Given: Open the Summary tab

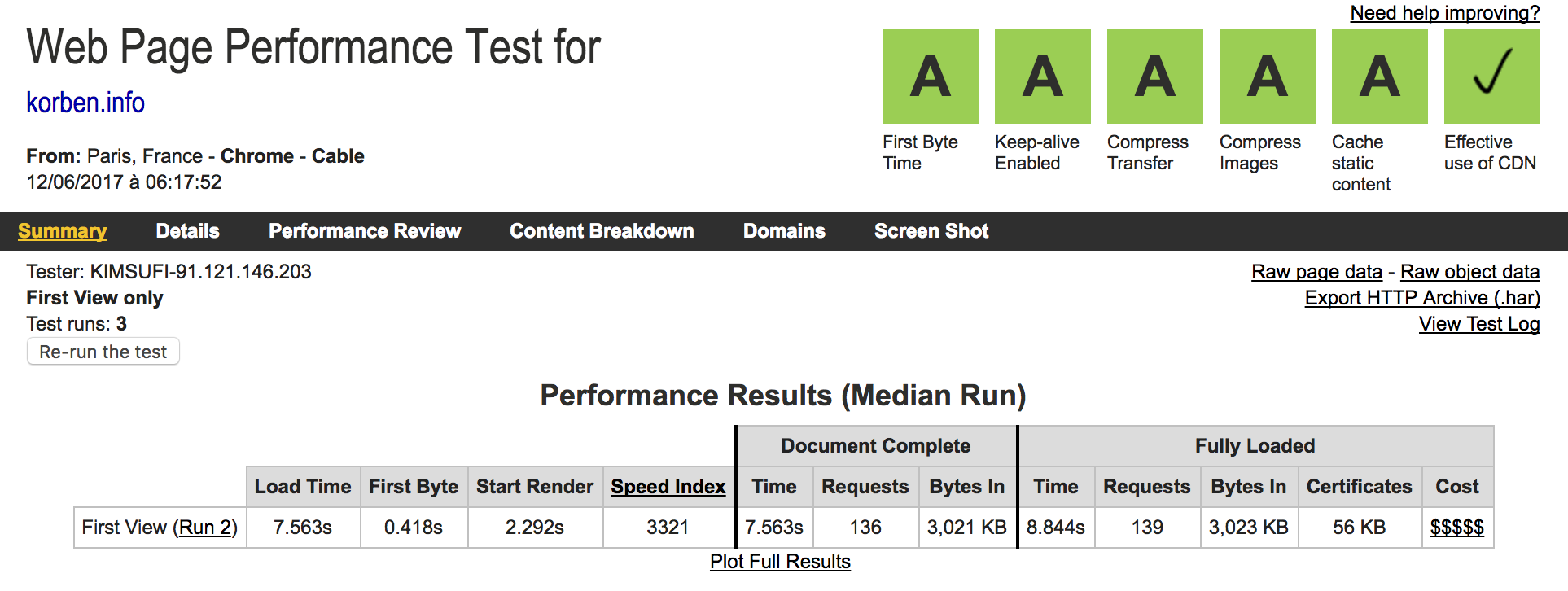Looking at the screenshot, I should [x=63, y=231].
